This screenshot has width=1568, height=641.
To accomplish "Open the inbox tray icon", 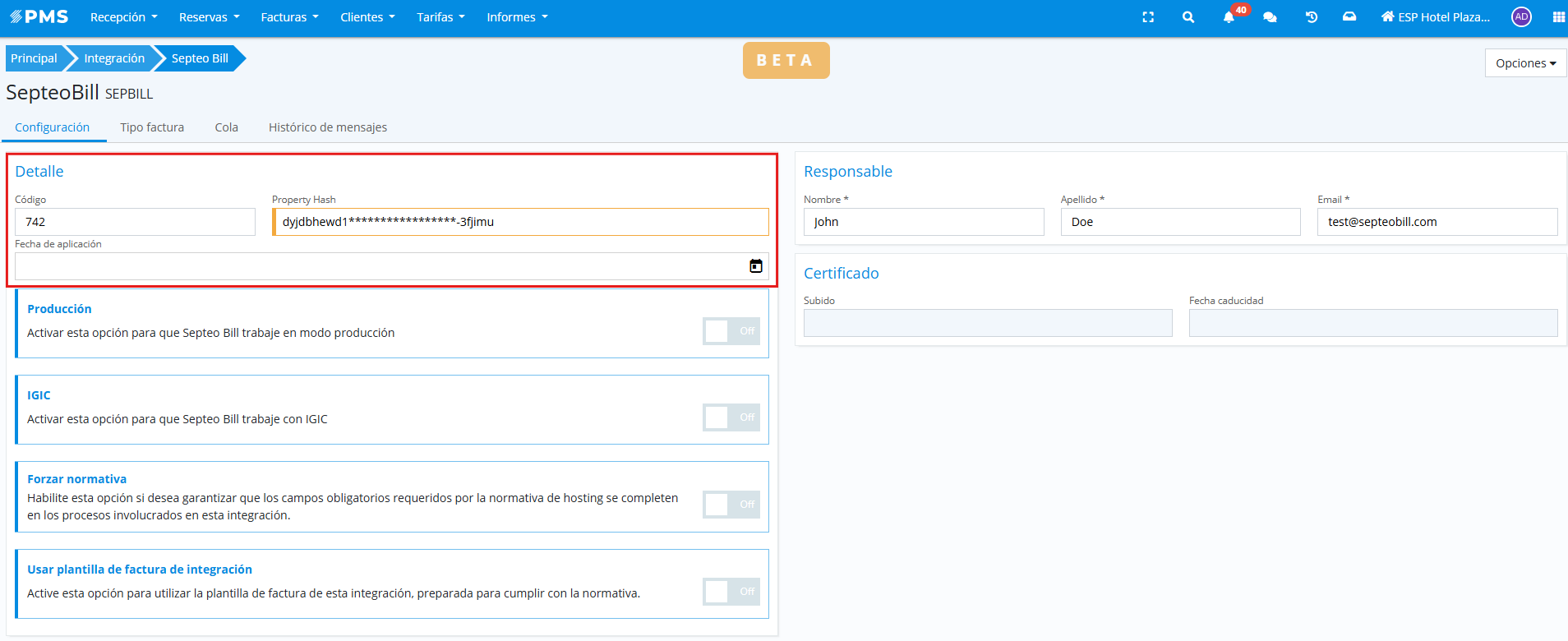I will 1349,17.
